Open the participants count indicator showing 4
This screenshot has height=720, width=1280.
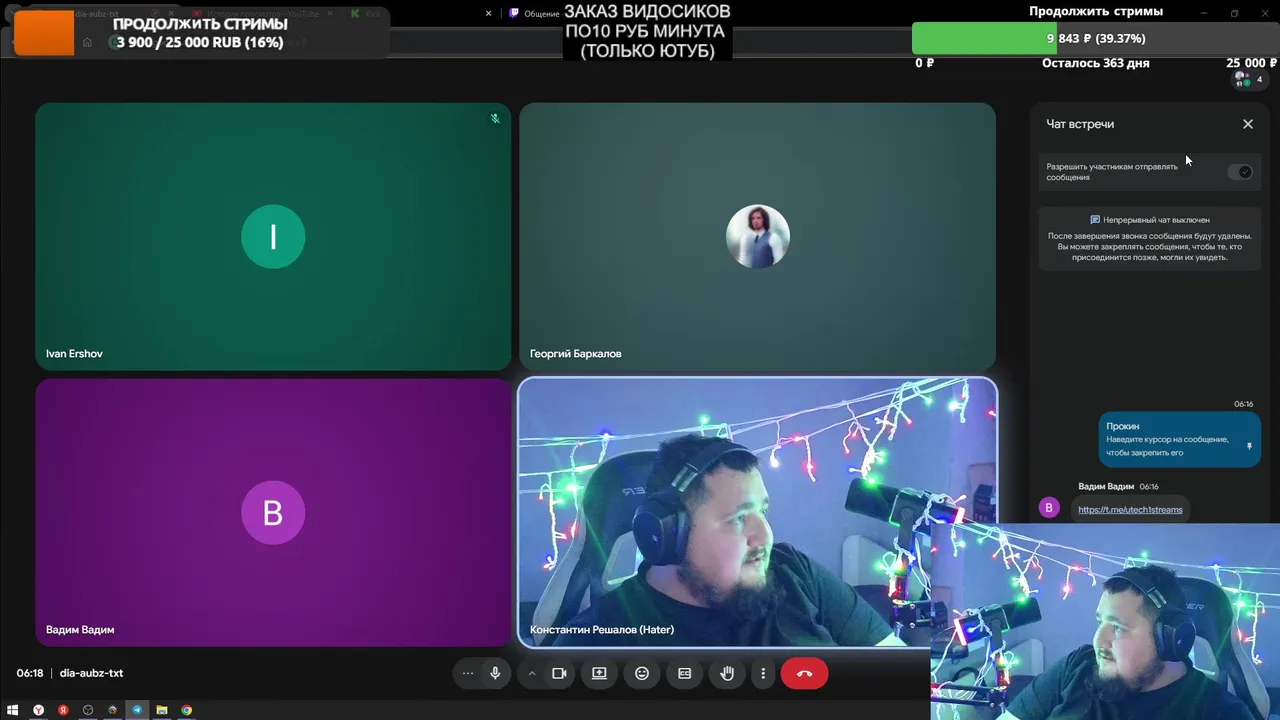(x=1248, y=79)
